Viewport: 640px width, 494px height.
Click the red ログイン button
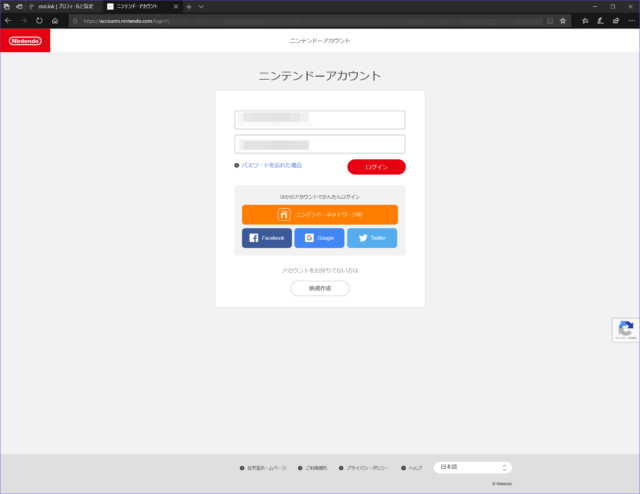point(376,167)
